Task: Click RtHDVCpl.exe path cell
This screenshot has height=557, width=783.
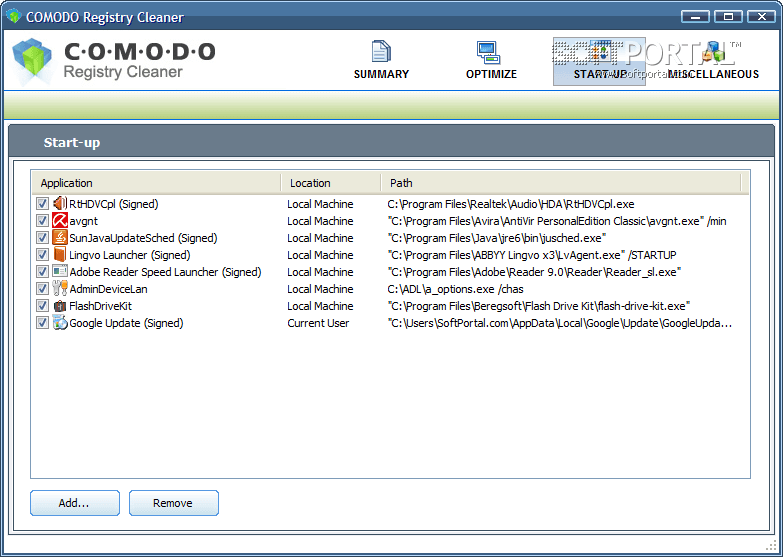Action: click(511, 204)
